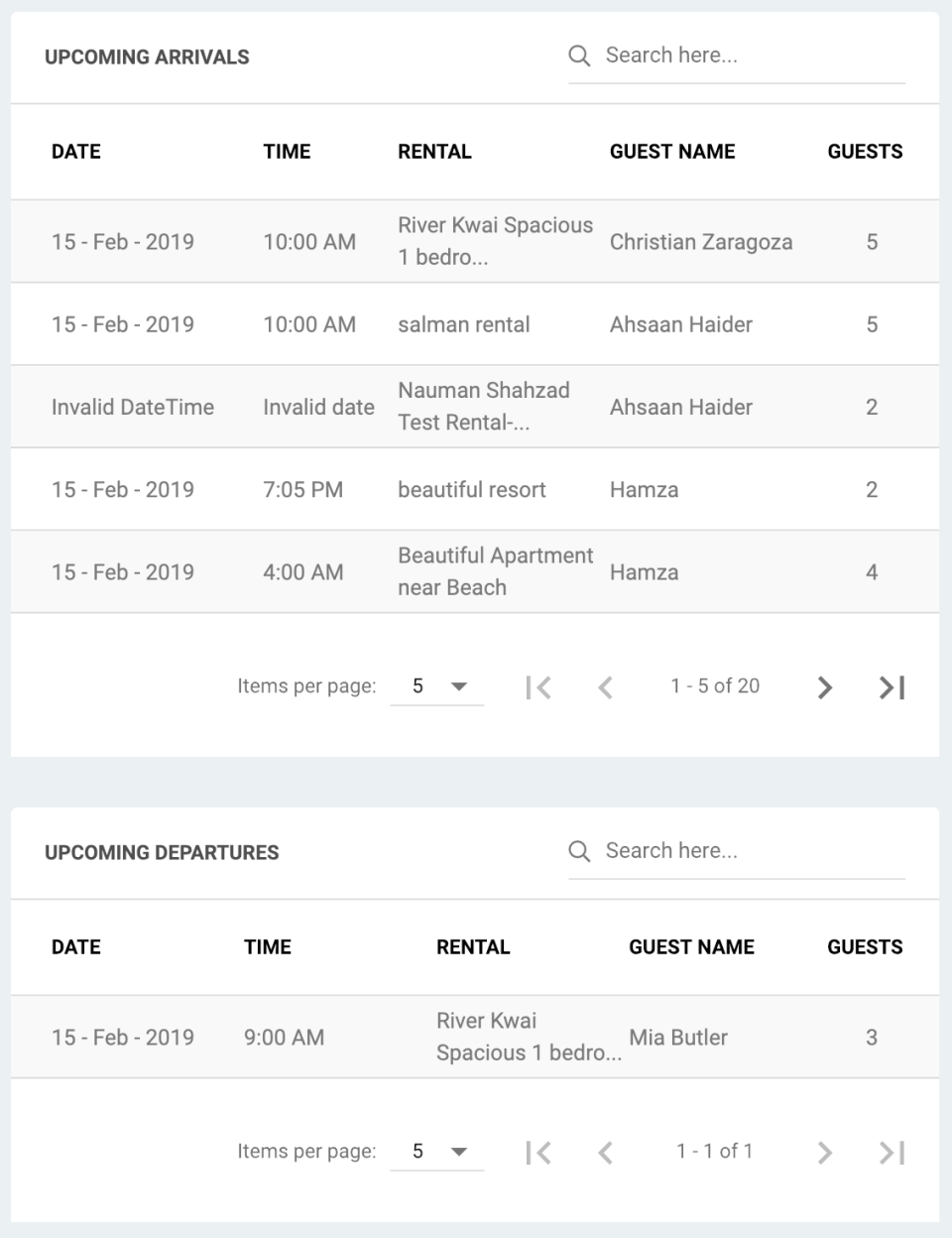Sort arrivals by Guest Name header

click(x=672, y=152)
